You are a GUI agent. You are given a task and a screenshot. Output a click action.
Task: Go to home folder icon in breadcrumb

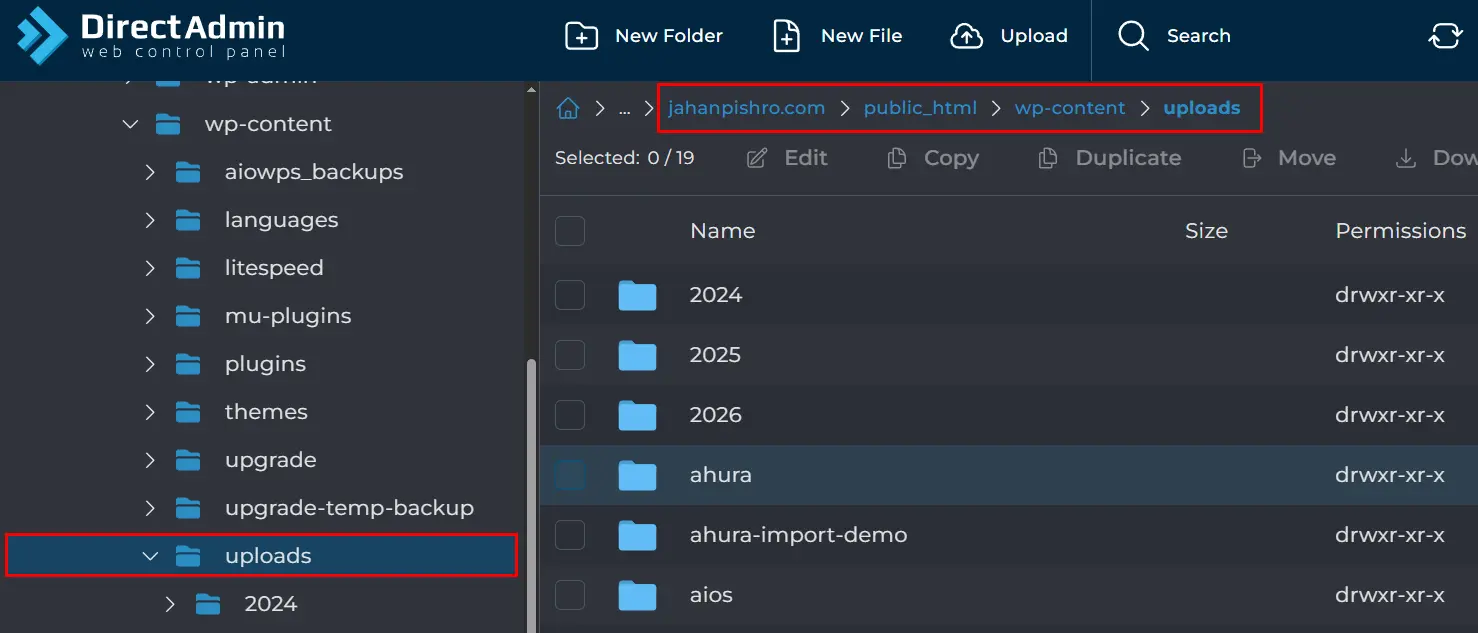(568, 108)
